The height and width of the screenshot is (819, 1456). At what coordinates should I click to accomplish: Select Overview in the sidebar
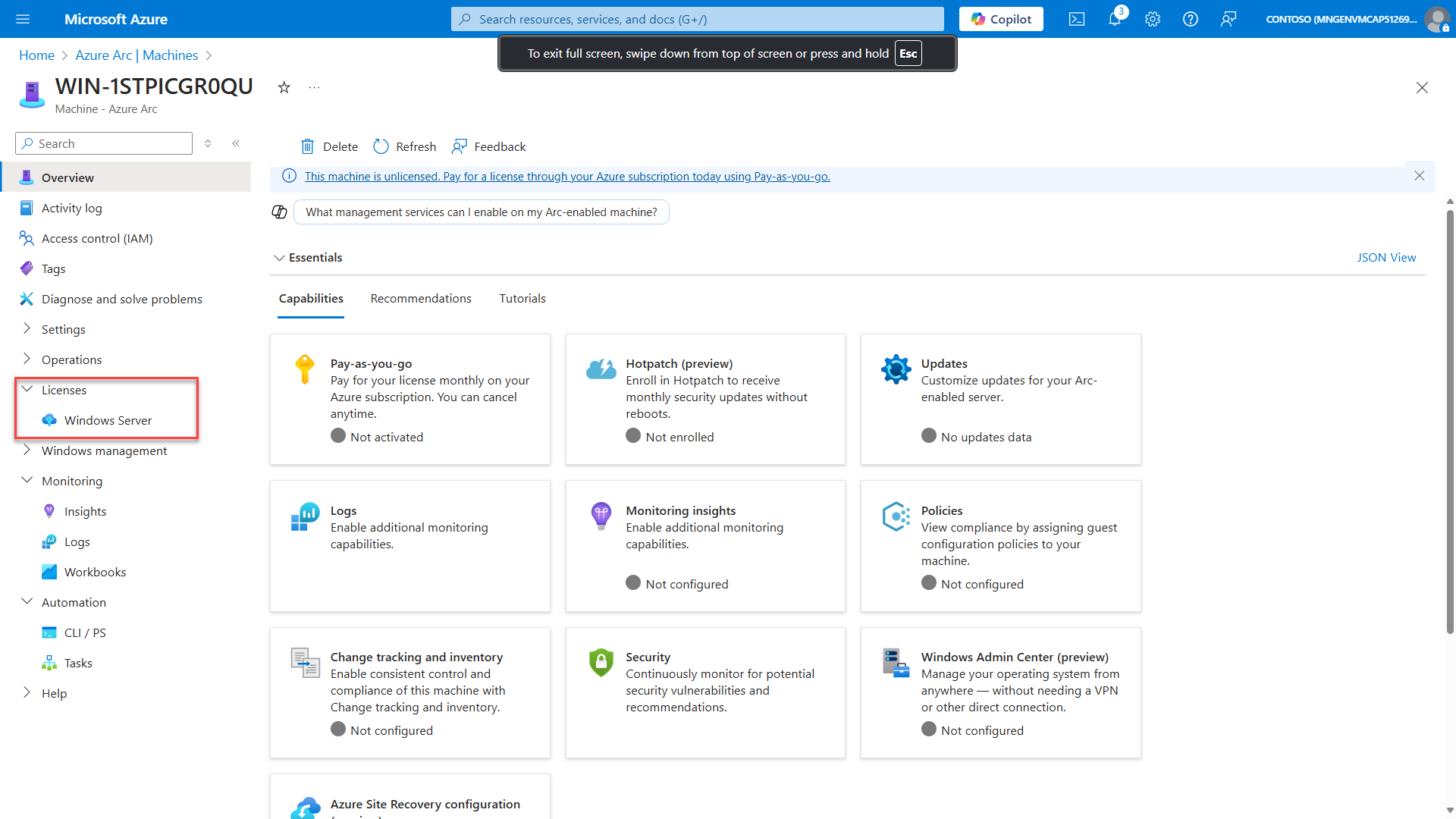point(126,177)
